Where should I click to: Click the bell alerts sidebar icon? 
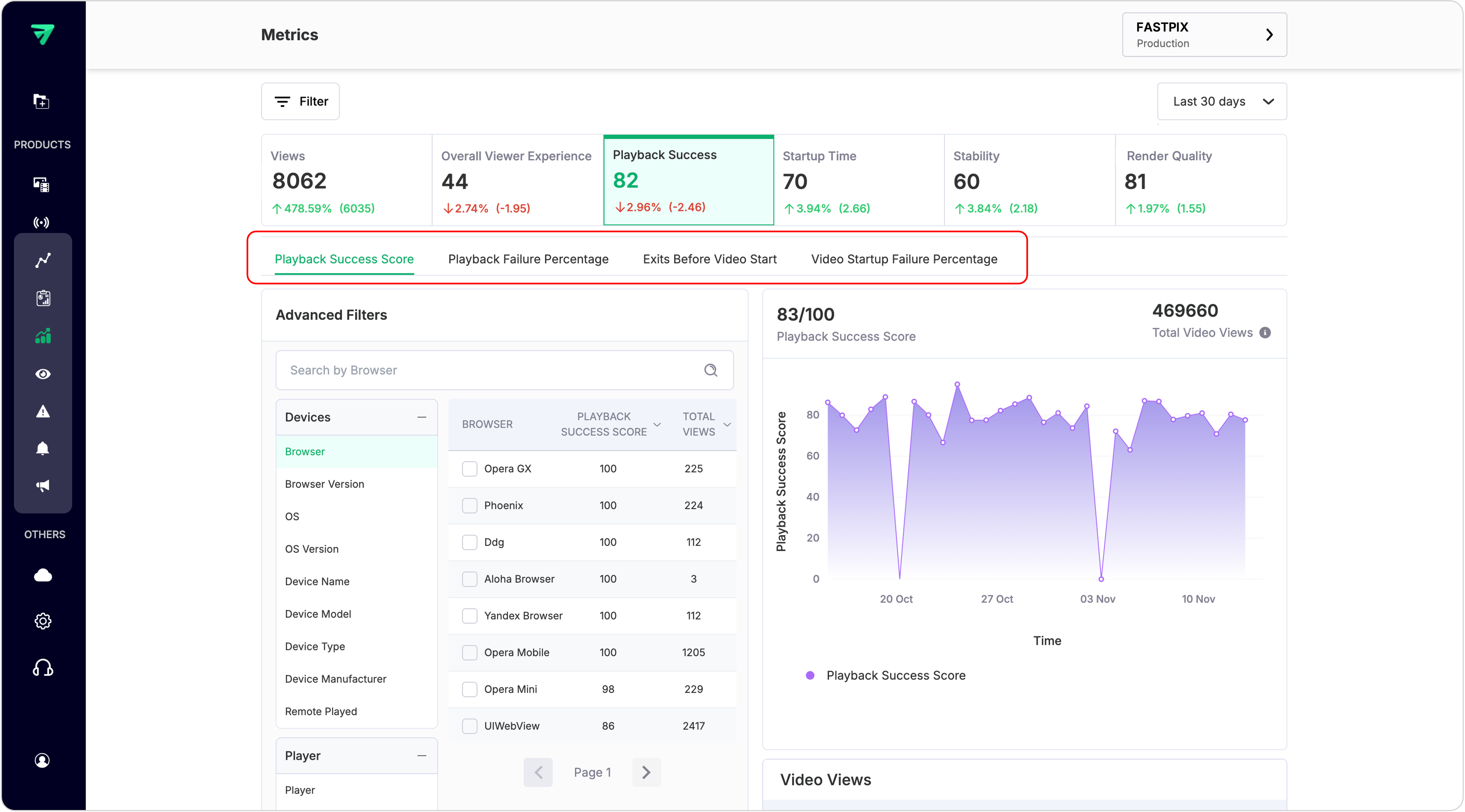coord(42,448)
